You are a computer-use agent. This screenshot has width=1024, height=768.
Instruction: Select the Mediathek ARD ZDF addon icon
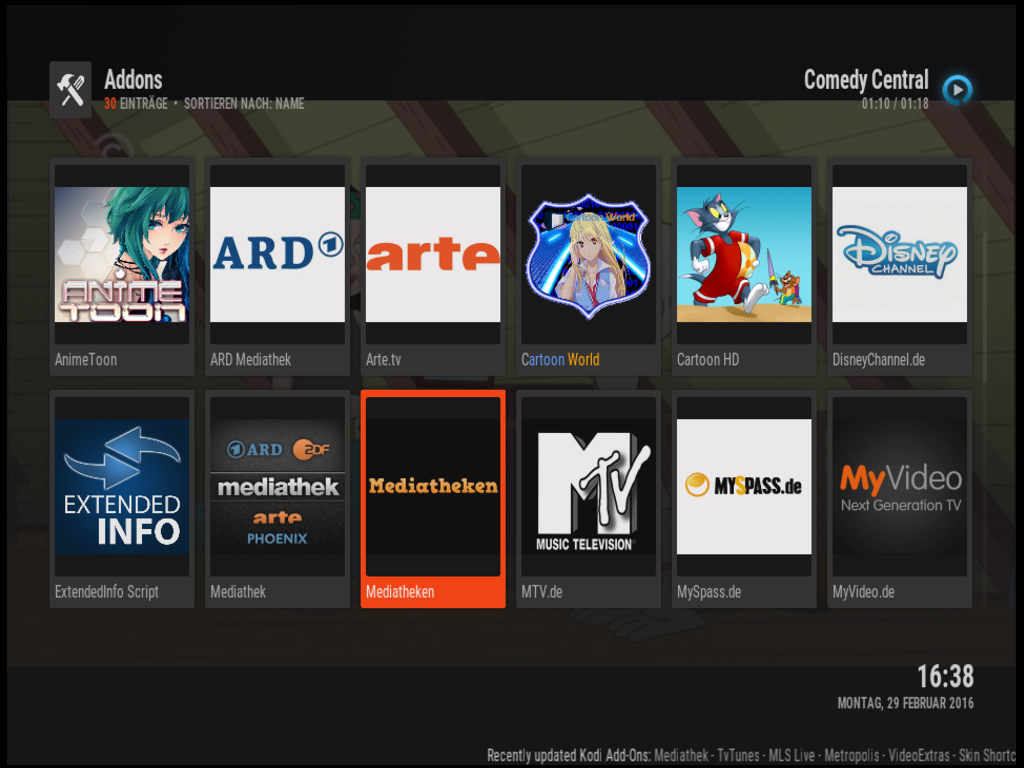[277, 487]
